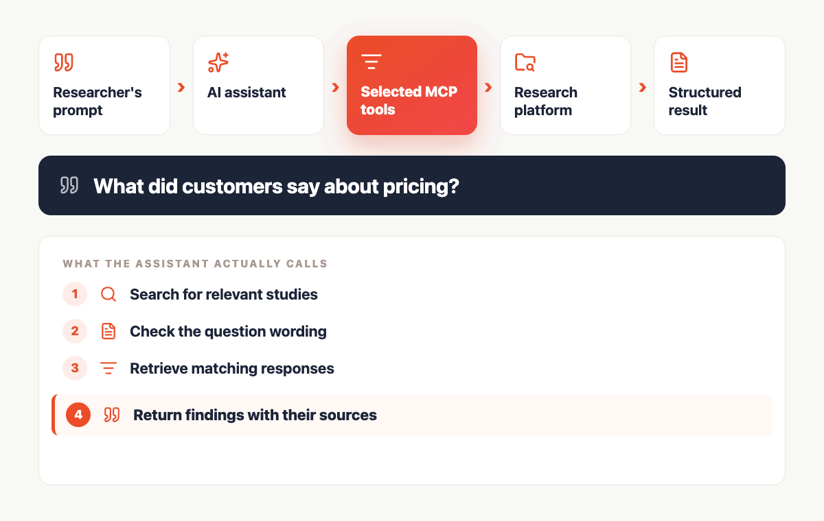
Task: Select the Selected MCP tools step card
Action: 412,85
